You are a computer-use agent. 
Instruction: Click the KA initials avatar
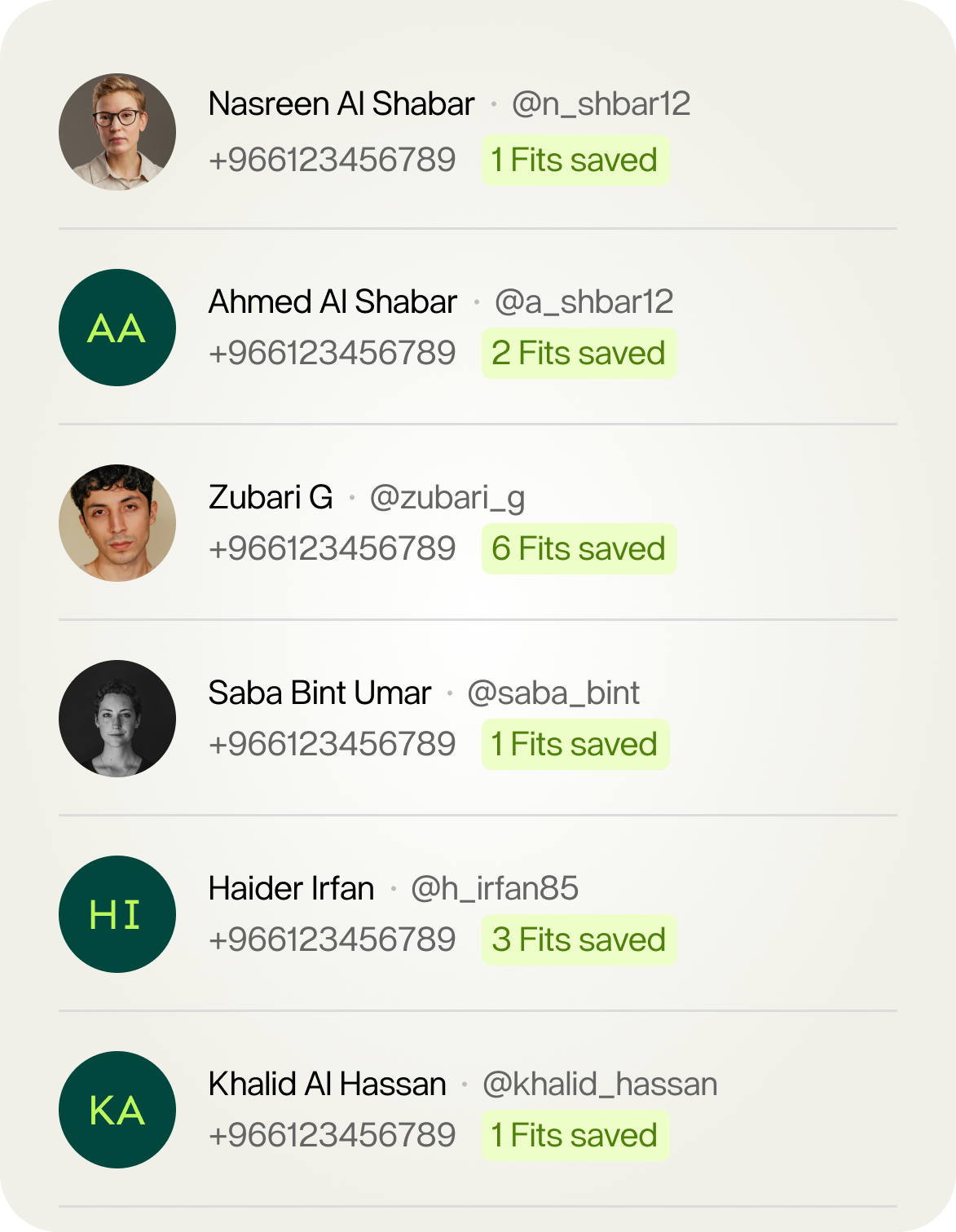tap(117, 1110)
